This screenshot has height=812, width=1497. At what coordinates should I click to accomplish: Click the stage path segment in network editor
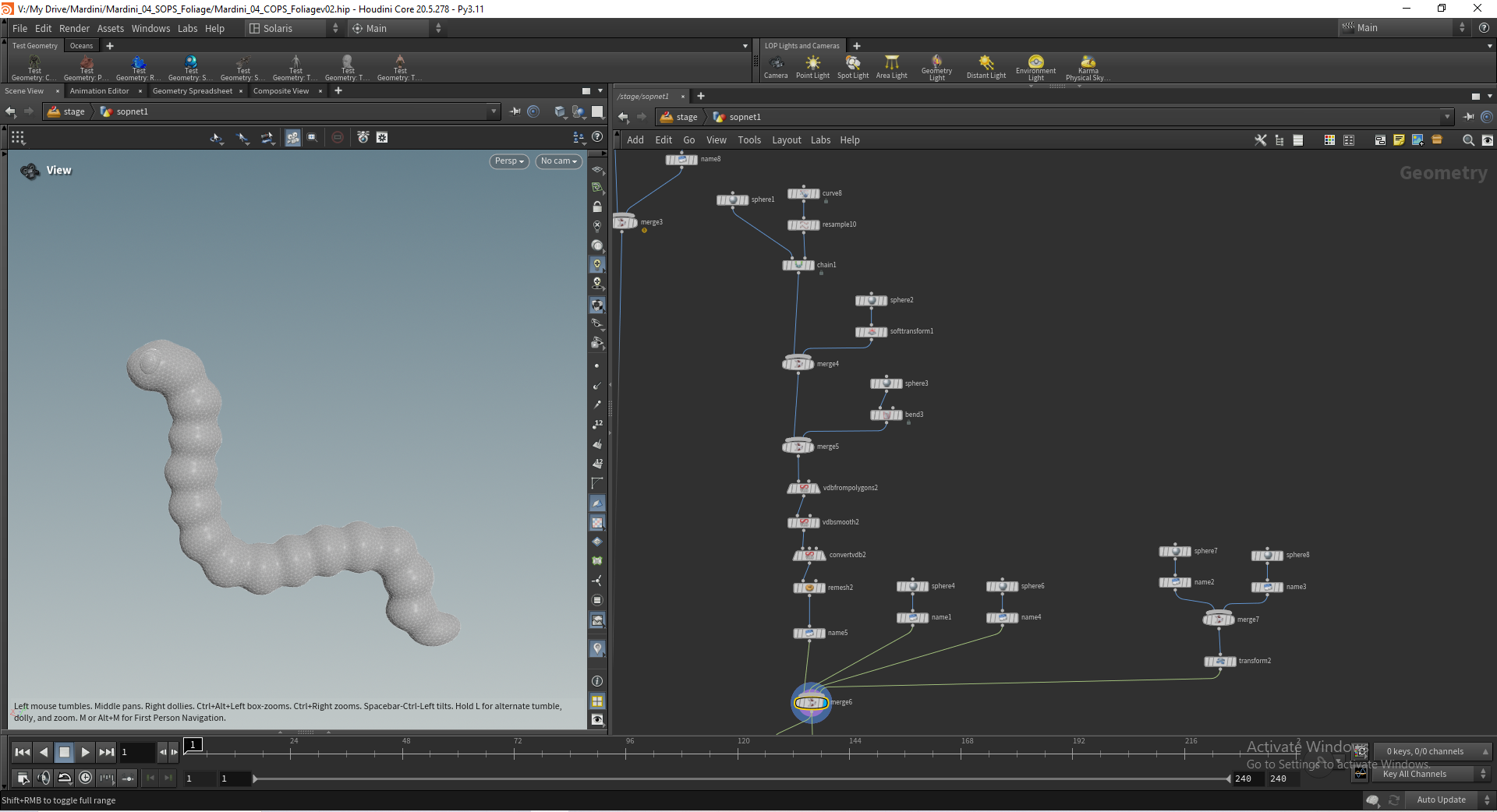[x=678, y=117]
